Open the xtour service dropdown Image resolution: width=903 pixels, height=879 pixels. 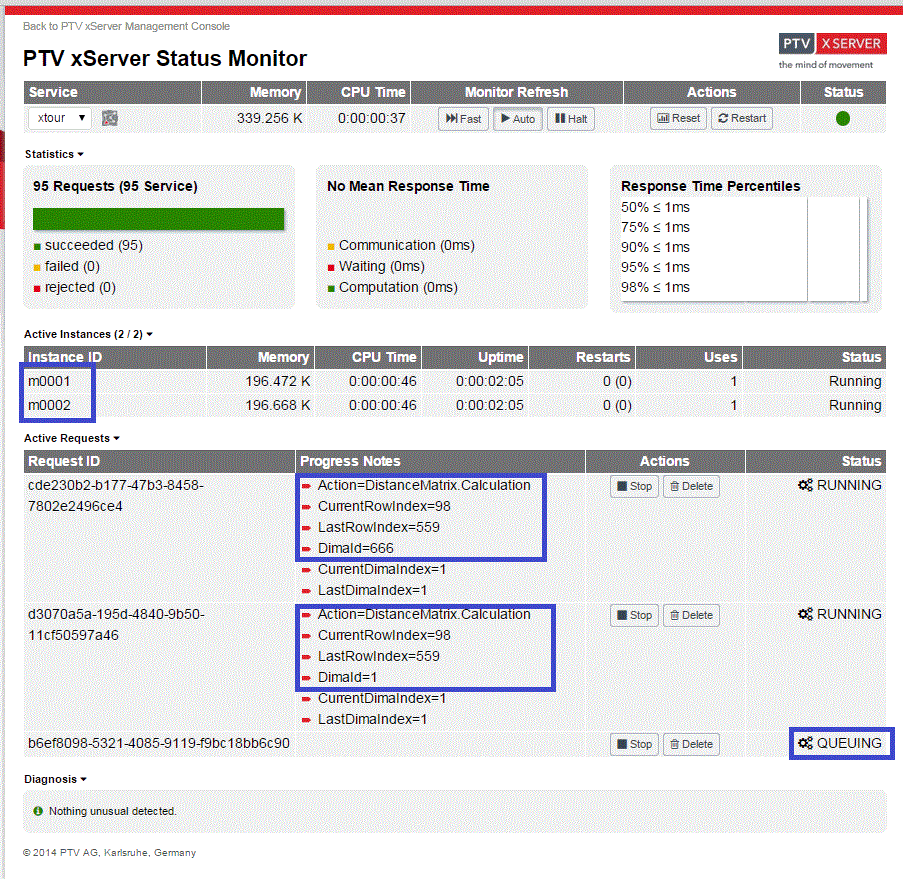[x=59, y=118]
